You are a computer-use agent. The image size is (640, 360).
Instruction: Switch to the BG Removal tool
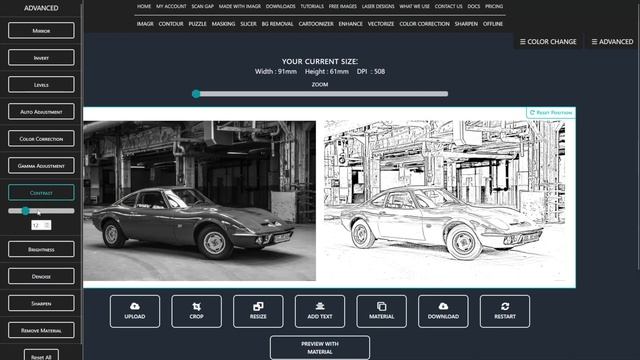(277, 24)
